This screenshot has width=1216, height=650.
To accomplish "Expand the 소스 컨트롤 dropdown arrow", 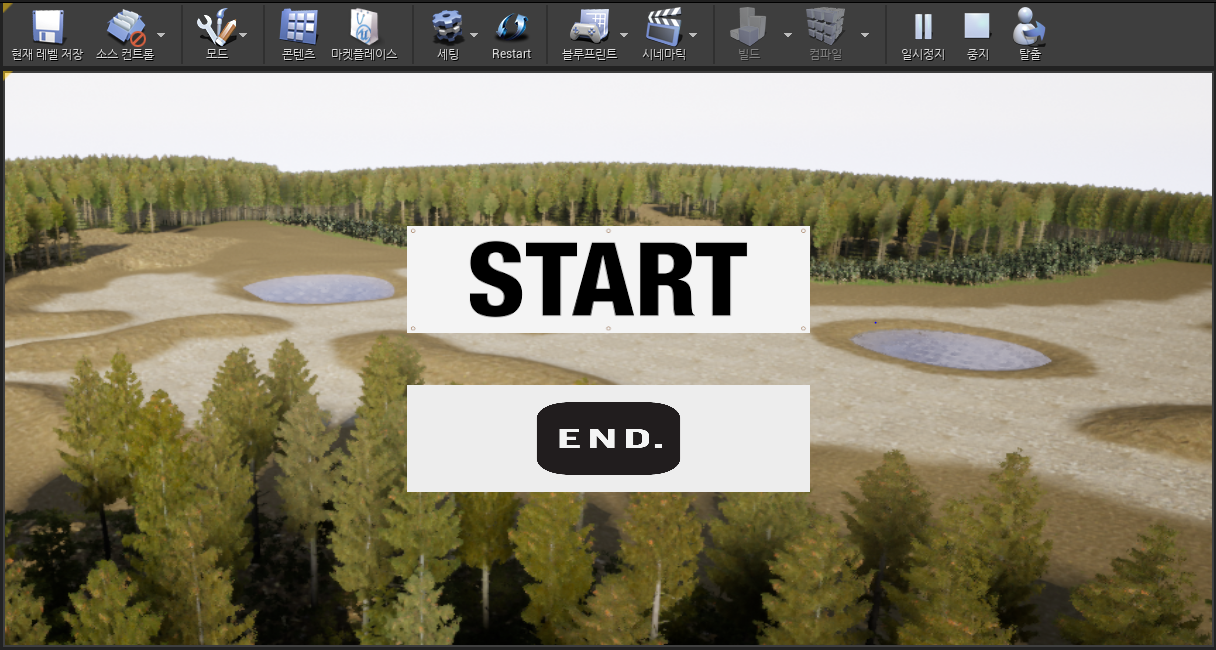I will pos(161,34).
